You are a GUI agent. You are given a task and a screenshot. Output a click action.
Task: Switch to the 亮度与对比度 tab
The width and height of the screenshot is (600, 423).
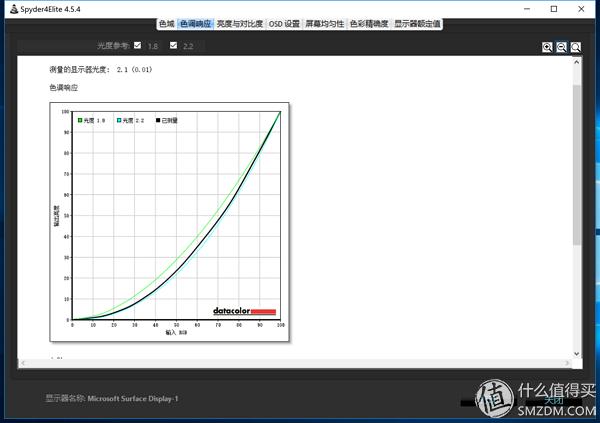240,24
